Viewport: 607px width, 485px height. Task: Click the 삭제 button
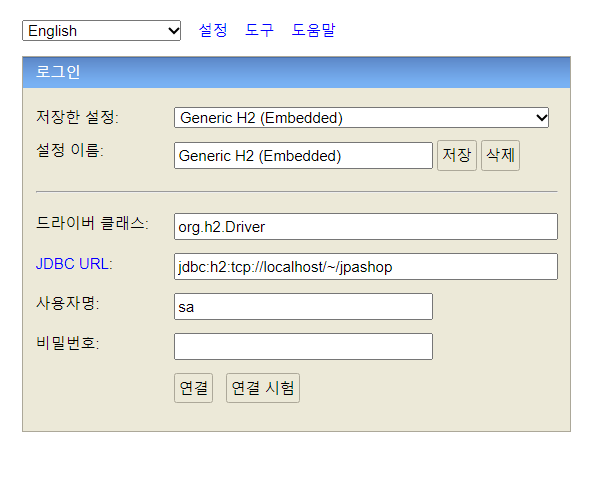click(x=501, y=156)
